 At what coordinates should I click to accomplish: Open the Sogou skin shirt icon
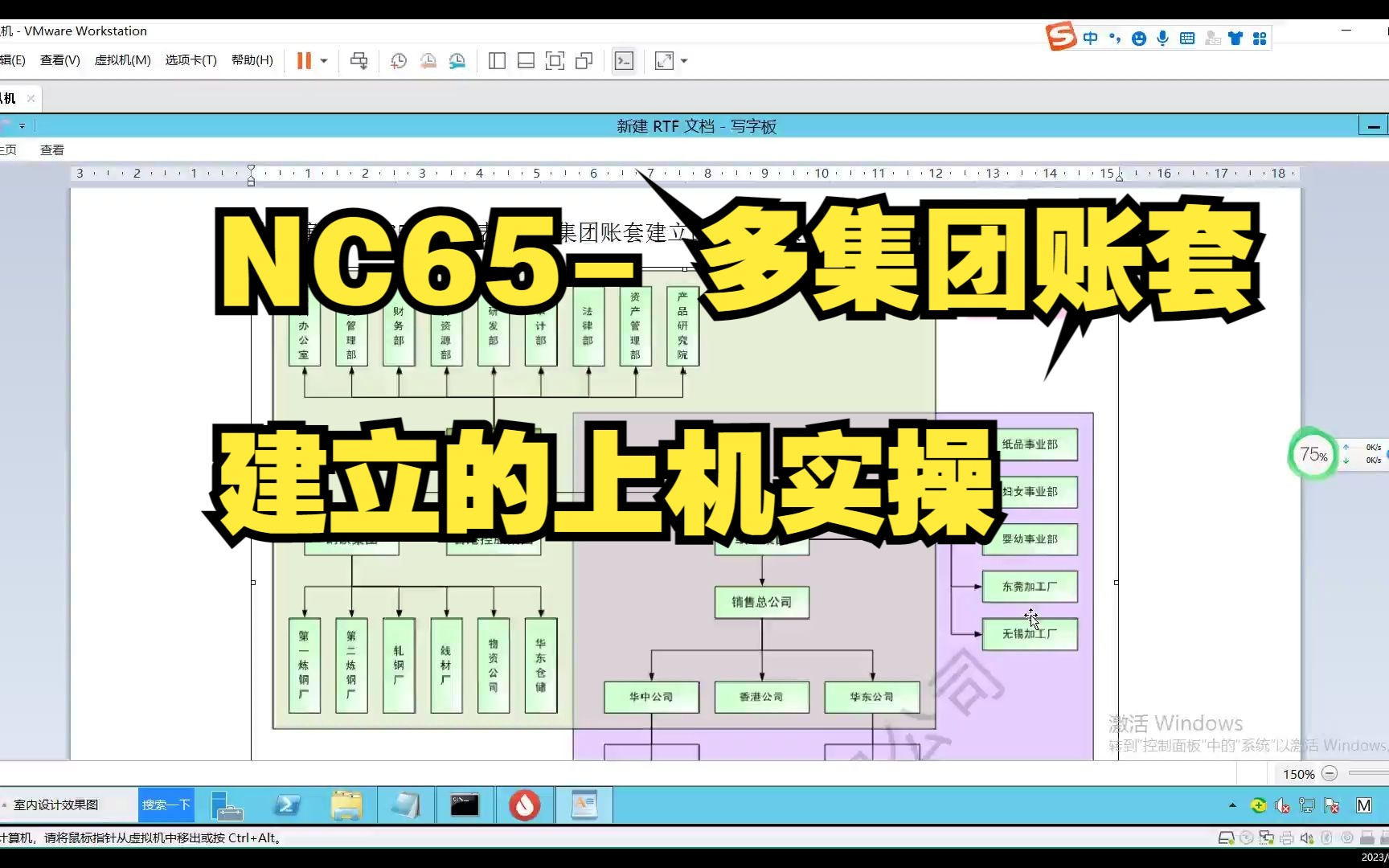coord(1235,38)
